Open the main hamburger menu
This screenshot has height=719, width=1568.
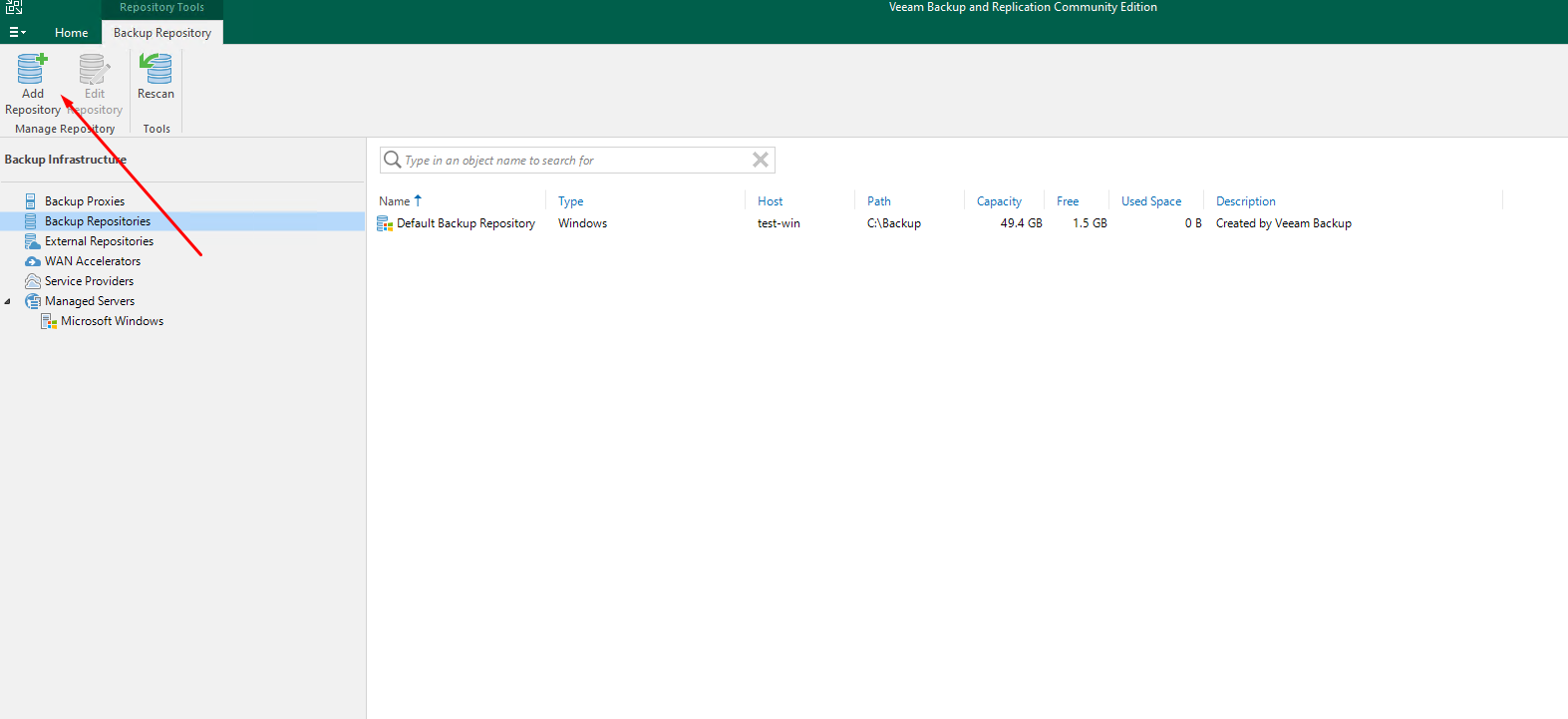tap(17, 32)
